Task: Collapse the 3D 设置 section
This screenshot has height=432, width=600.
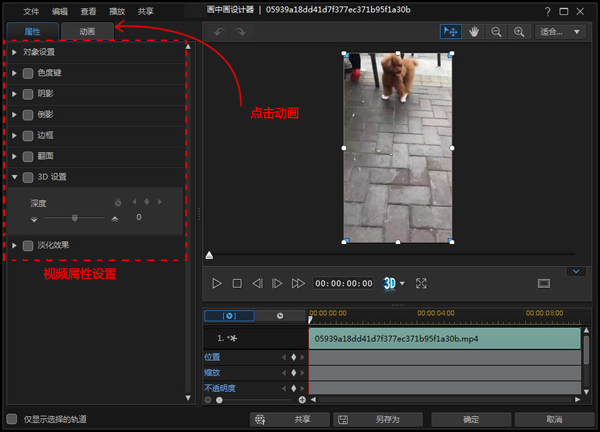Action: click(x=15, y=177)
